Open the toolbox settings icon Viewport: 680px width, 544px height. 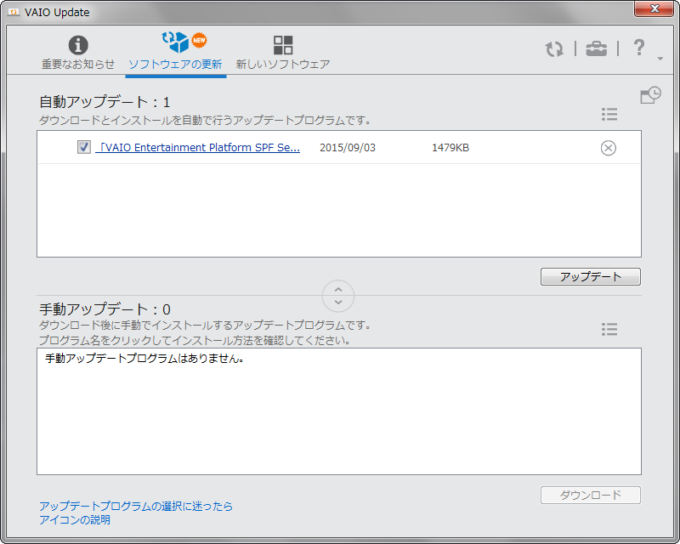tap(596, 49)
